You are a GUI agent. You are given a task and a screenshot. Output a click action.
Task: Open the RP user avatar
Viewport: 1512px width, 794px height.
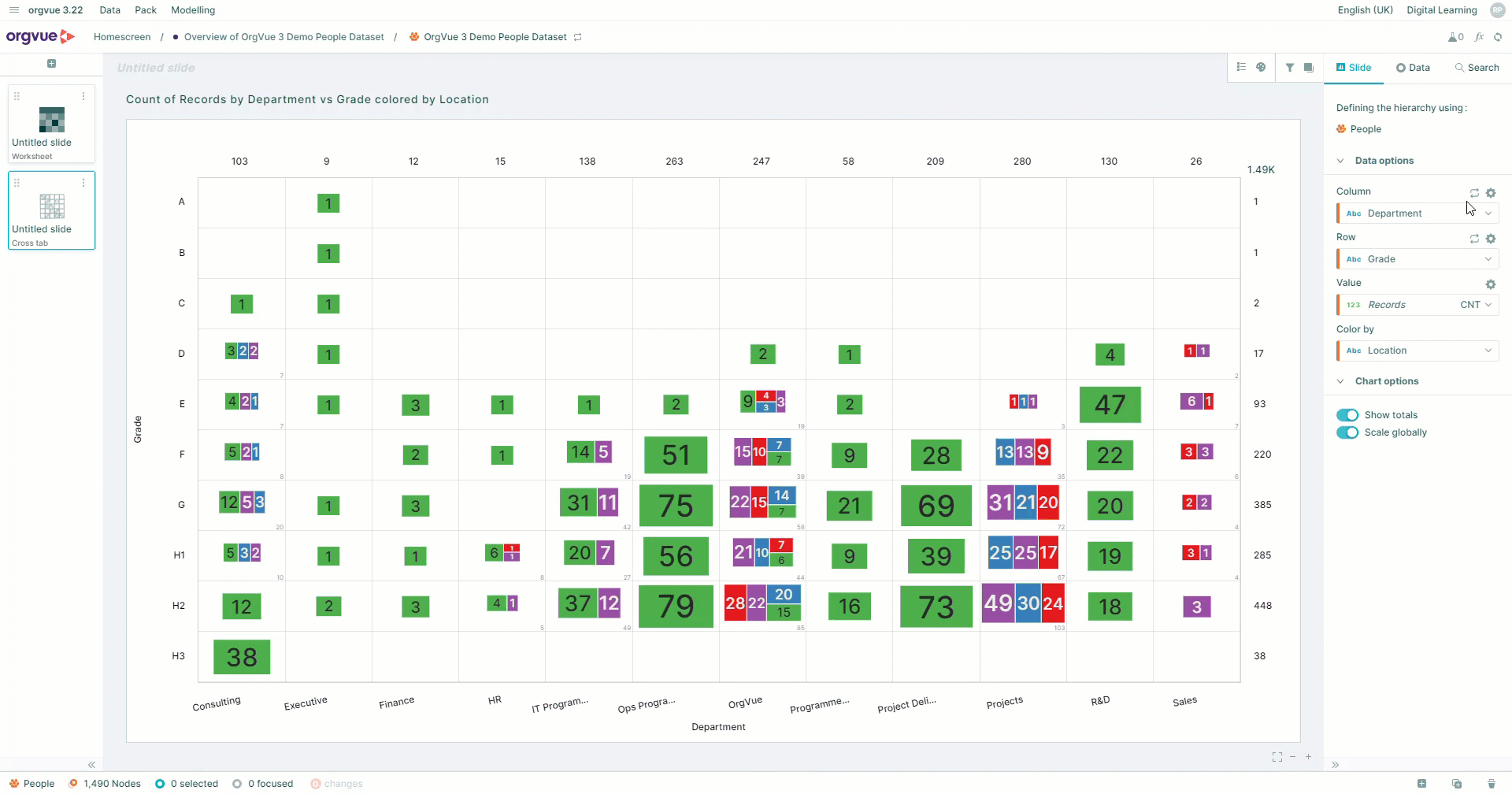[1497, 10]
